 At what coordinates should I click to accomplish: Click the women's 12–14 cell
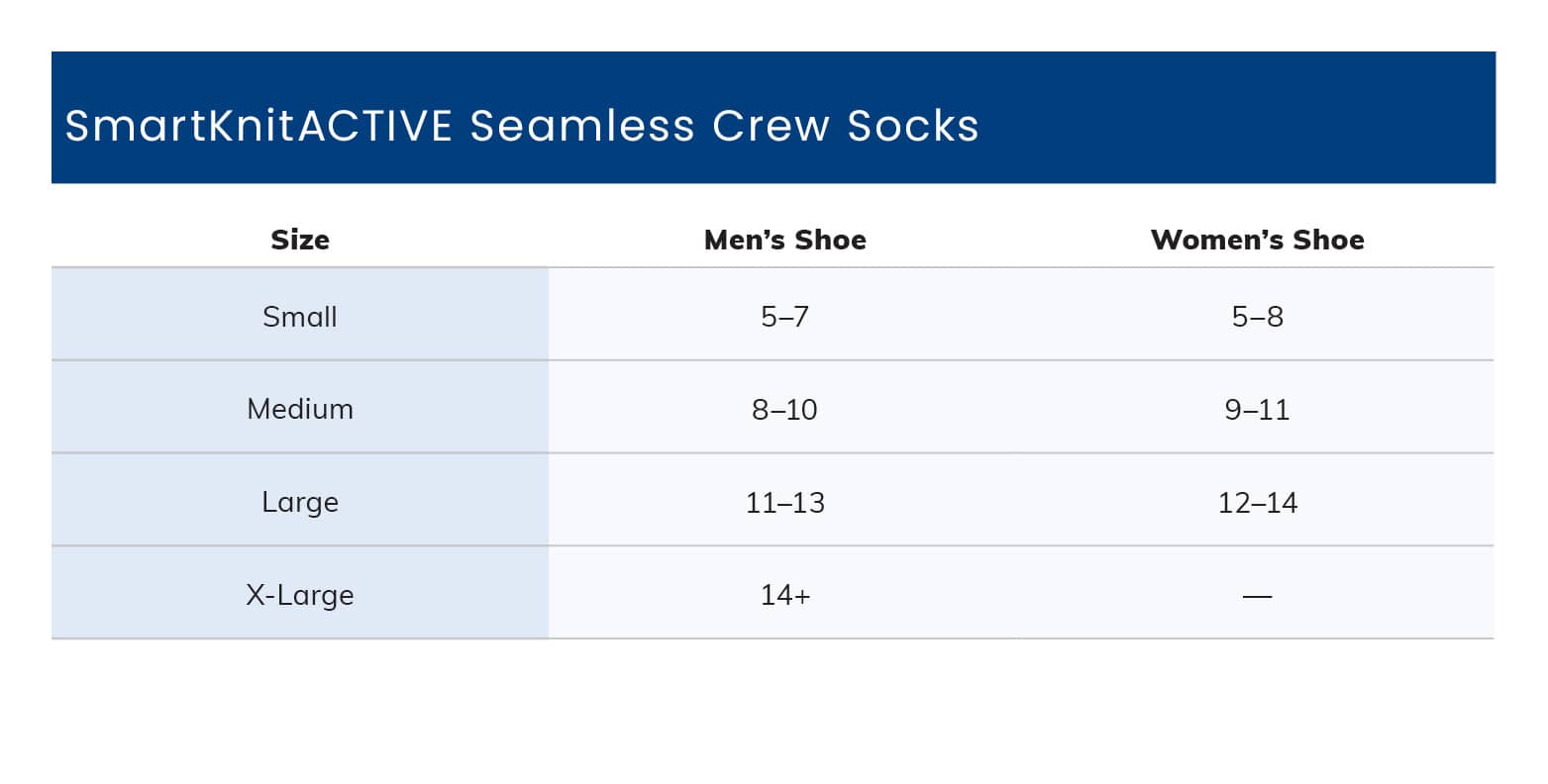[x=1257, y=502]
